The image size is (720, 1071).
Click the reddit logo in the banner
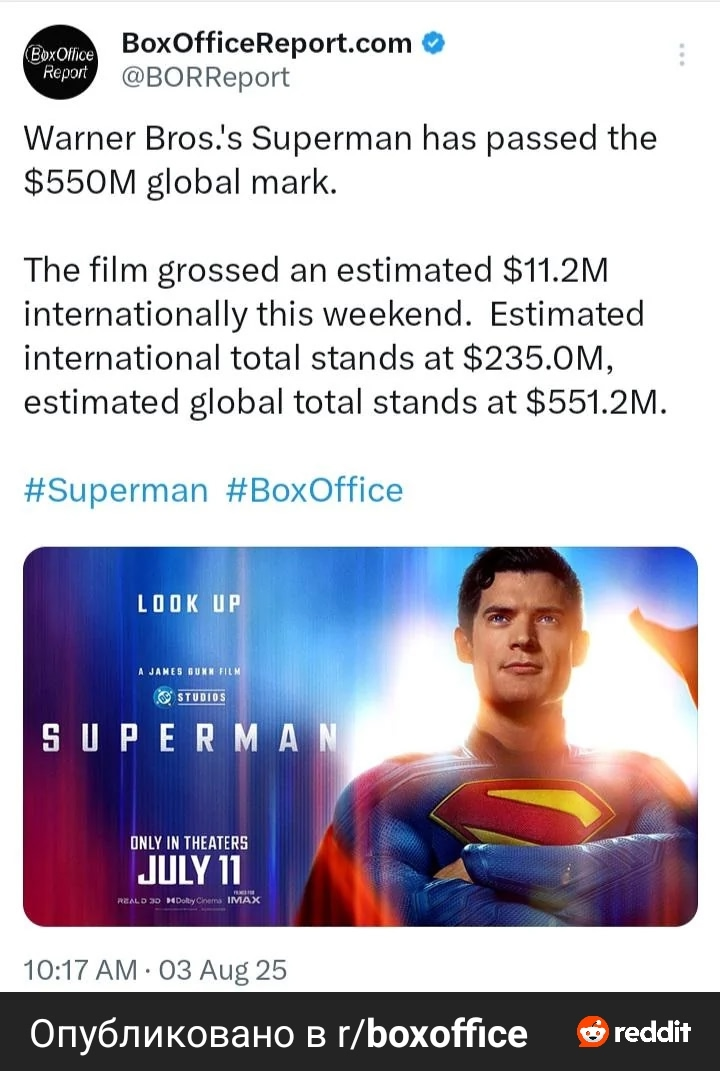634,1031
